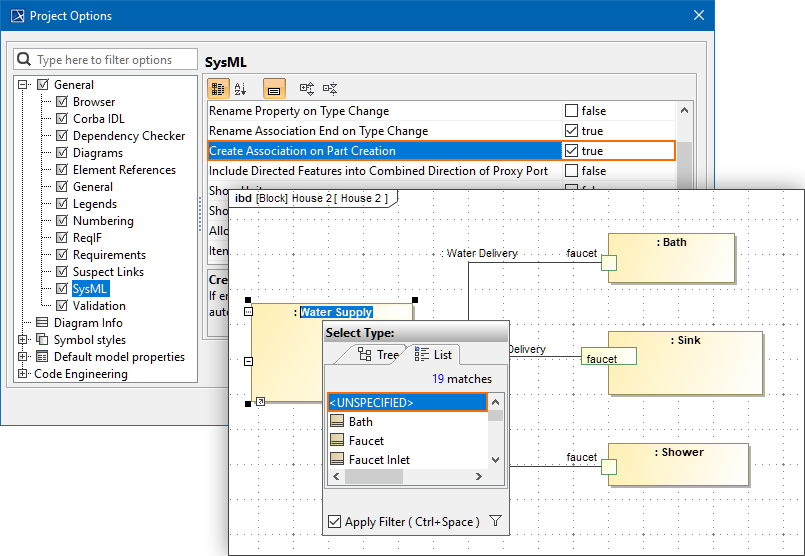Uncheck the Apply Filter checkbox
The height and width of the screenshot is (556, 805).
pyautogui.click(x=335, y=522)
